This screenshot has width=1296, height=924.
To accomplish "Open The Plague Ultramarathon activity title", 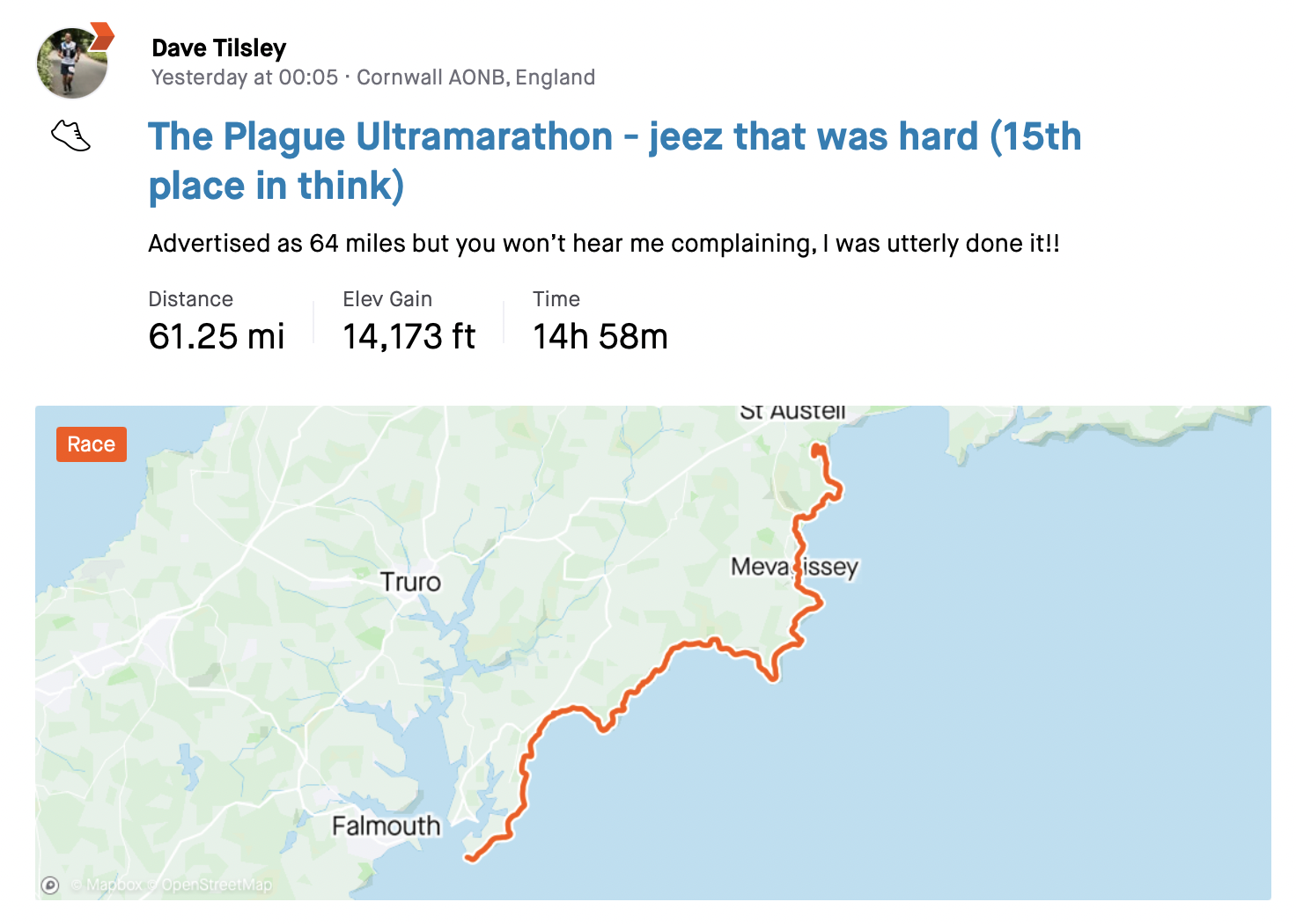I will (615, 161).
